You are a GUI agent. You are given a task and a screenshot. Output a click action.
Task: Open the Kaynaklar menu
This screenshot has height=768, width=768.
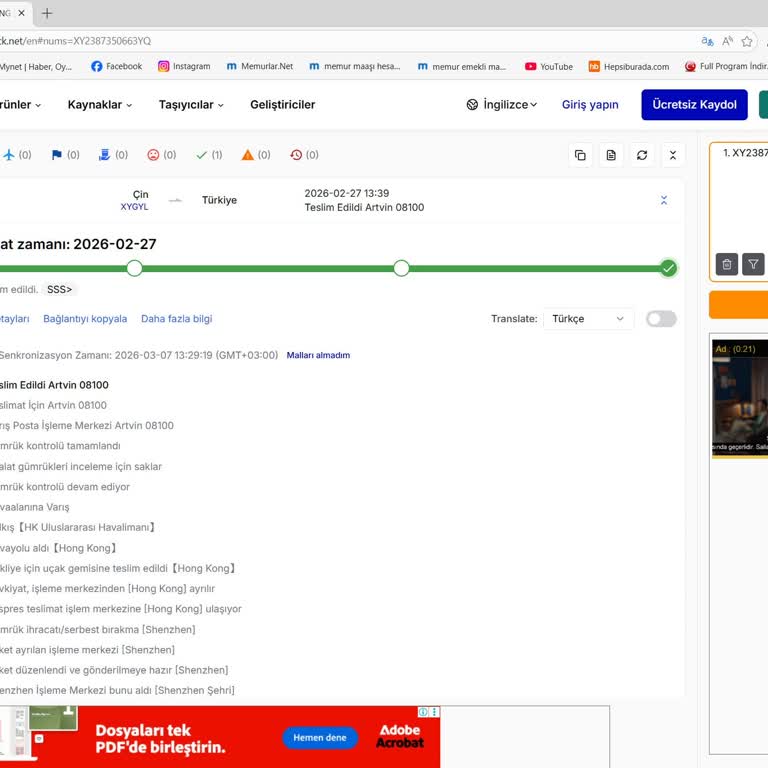point(100,105)
